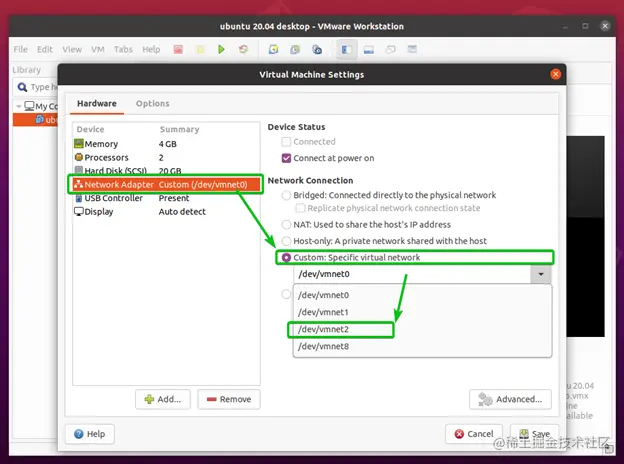Cancel the settings dialog
Image resolution: width=624 pixels, height=464 pixels.
(474, 434)
